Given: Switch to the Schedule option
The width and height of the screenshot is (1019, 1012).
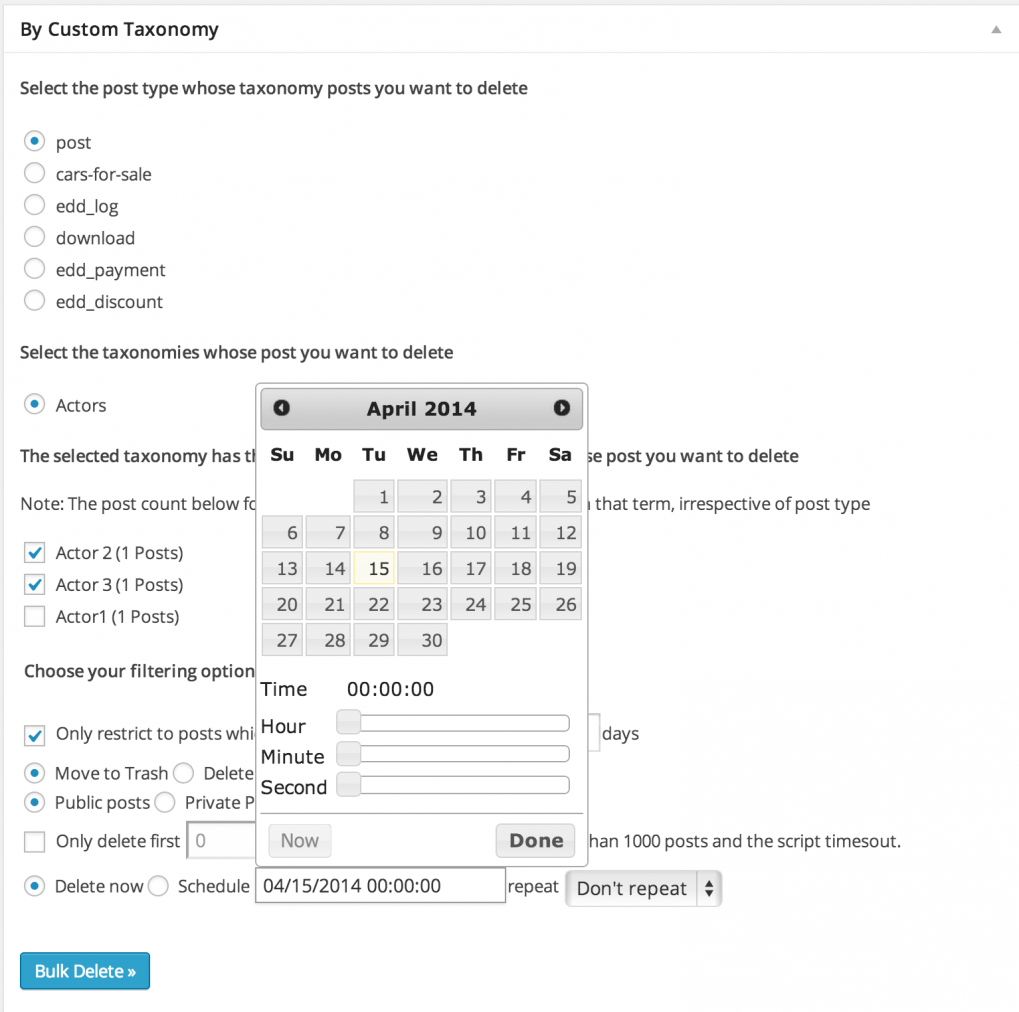Looking at the screenshot, I should [x=157, y=886].
